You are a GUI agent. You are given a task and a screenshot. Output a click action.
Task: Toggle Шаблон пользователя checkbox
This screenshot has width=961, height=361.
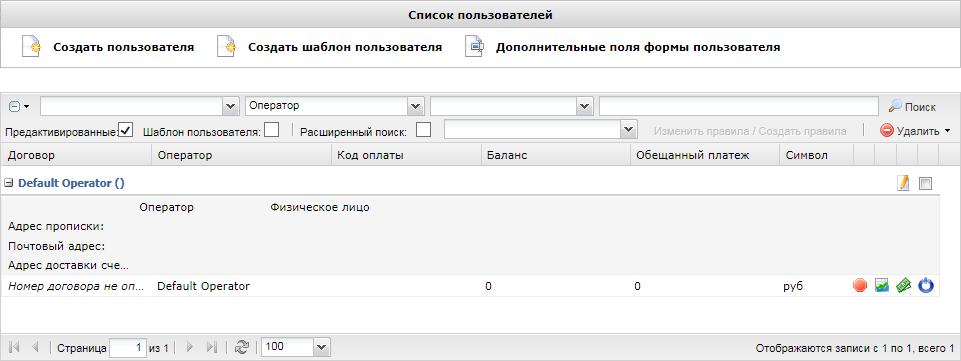272,130
